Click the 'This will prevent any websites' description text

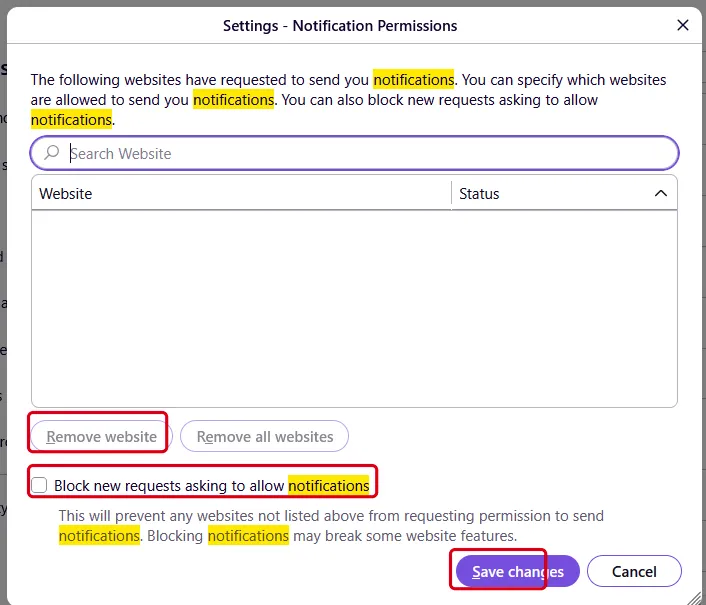tap(331, 526)
